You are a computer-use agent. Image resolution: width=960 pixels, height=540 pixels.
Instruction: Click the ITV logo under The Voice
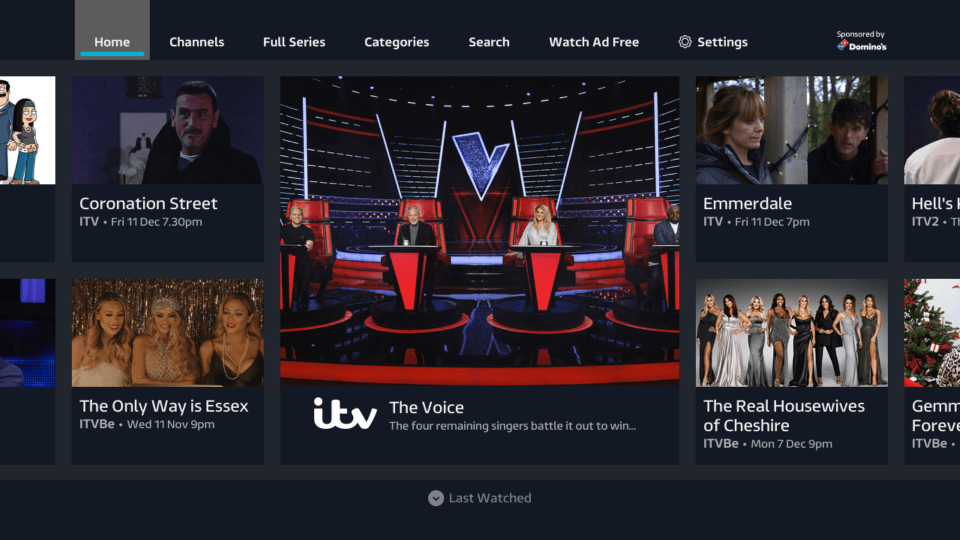[x=345, y=413]
